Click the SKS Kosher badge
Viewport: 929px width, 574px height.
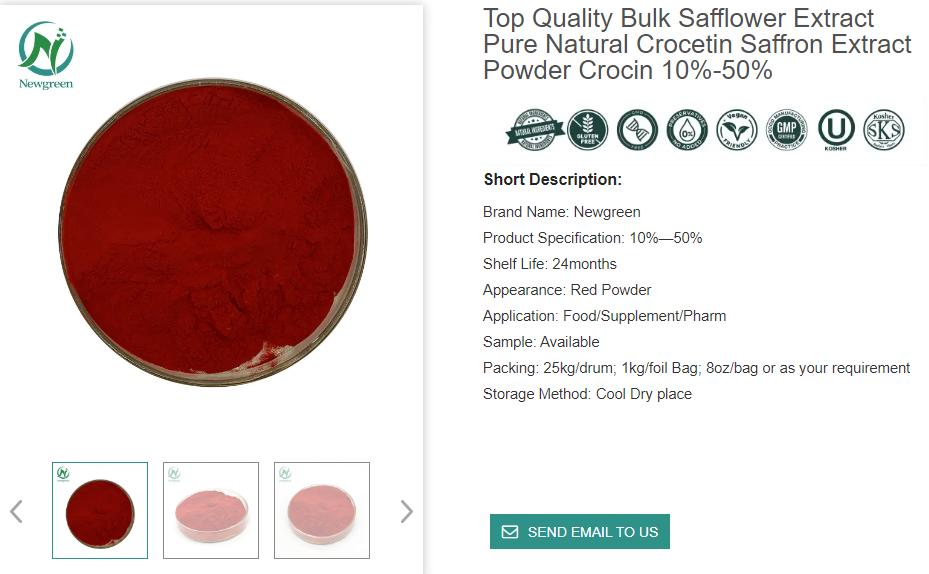point(884,130)
